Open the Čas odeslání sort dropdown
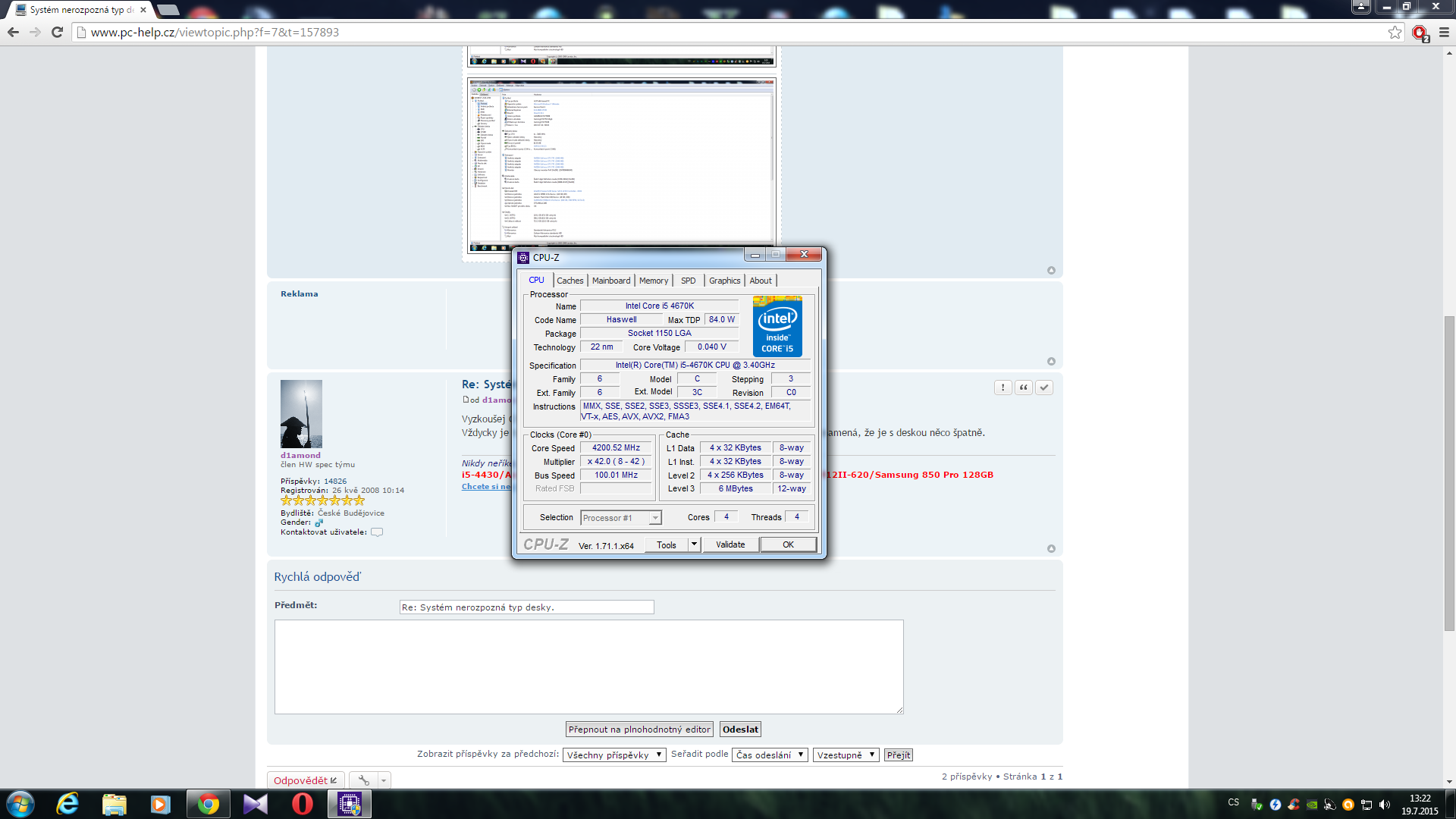1456x819 pixels. tap(770, 755)
